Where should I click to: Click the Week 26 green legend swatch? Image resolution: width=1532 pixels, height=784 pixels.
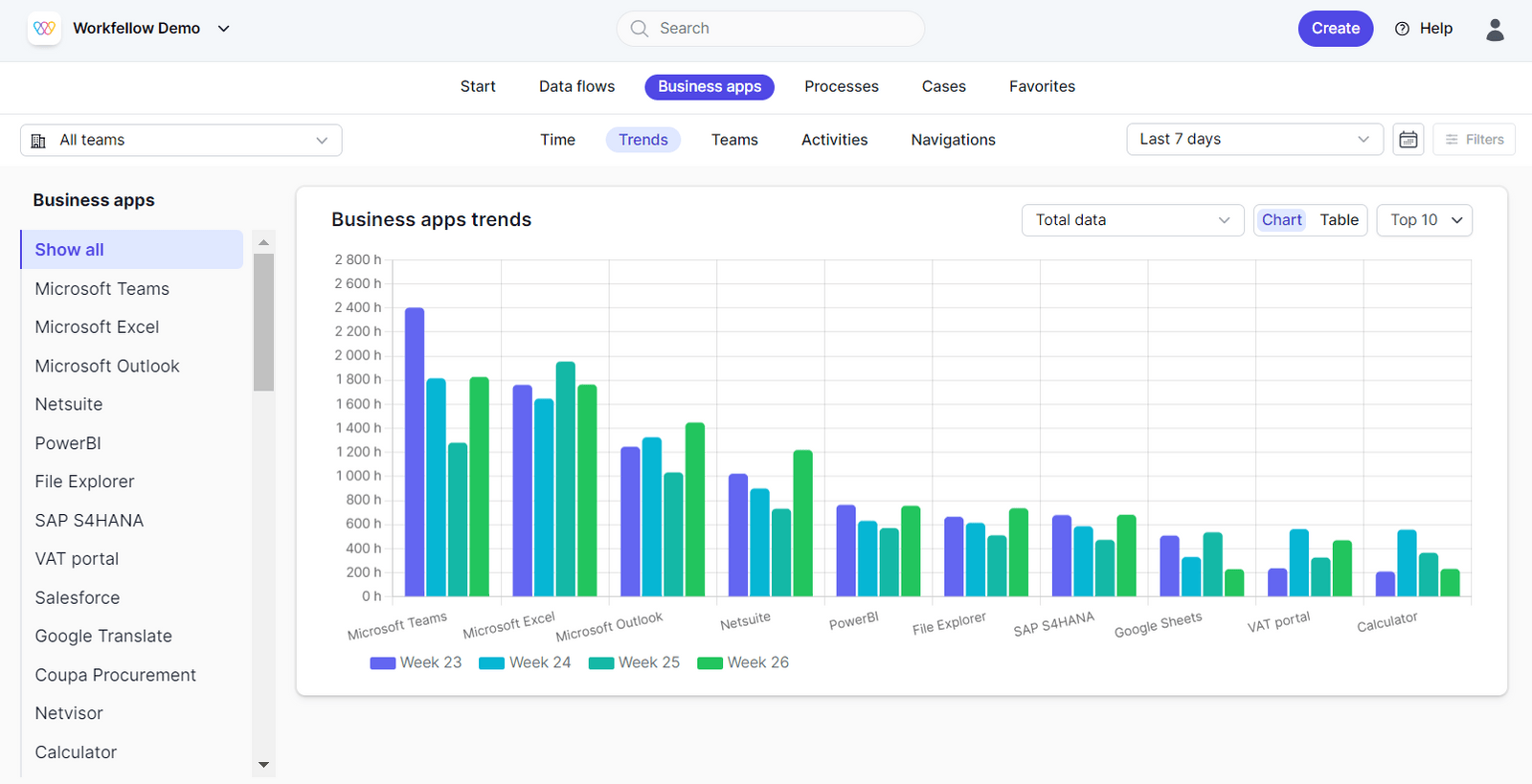tap(710, 663)
